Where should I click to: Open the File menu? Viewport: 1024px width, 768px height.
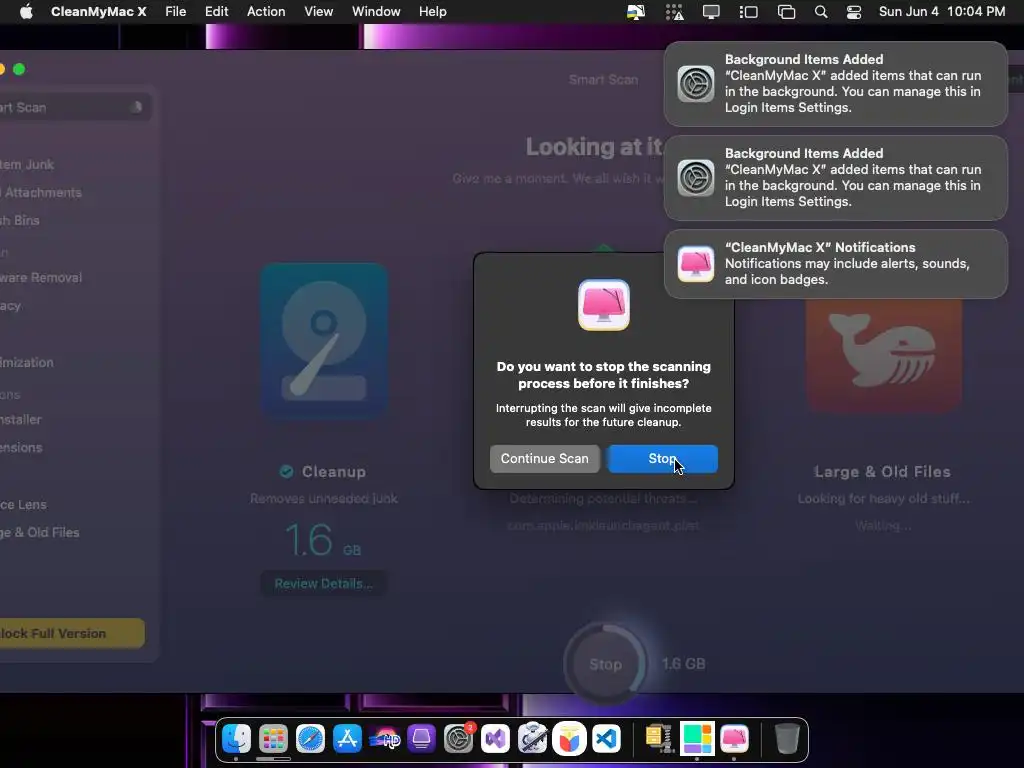click(x=176, y=12)
